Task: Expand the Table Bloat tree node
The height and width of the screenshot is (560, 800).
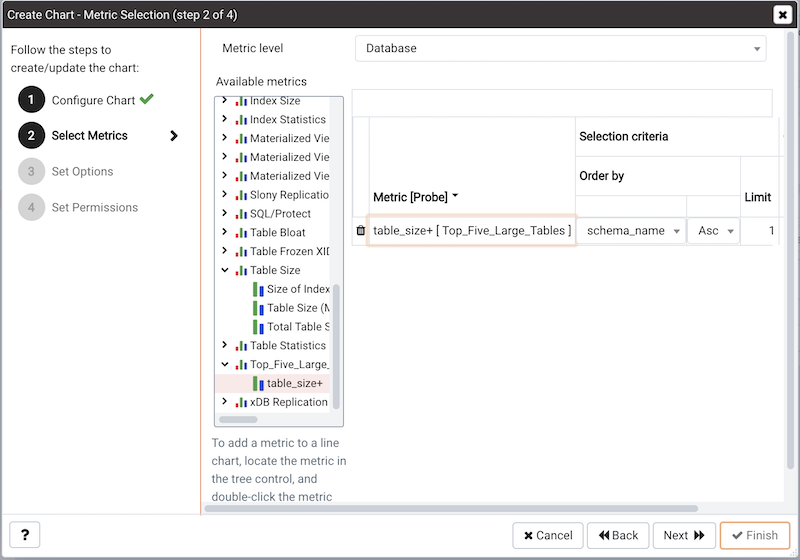Action: (x=224, y=232)
